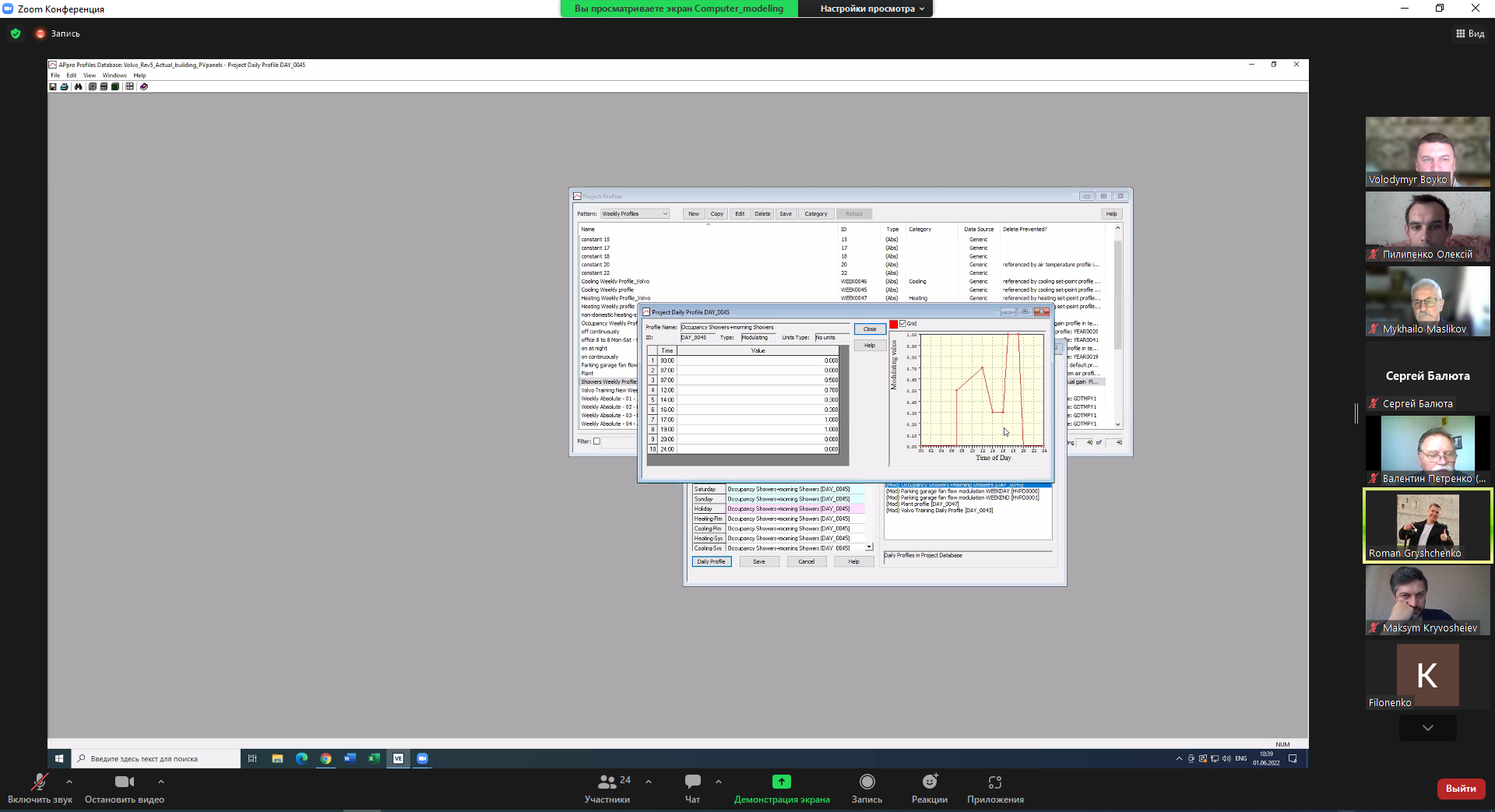Open the Zoom participants icon
This screenshot has width=1495, height=812.
607,782
